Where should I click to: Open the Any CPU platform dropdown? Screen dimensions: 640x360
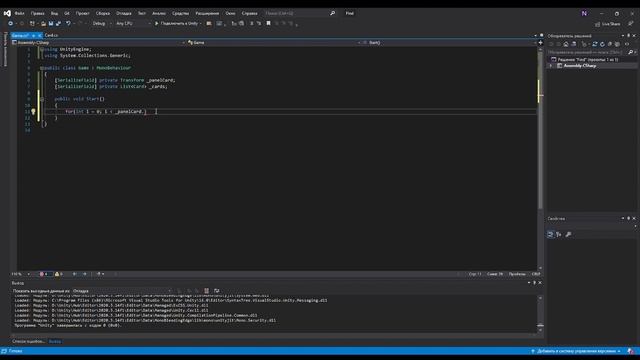(133, 24)
